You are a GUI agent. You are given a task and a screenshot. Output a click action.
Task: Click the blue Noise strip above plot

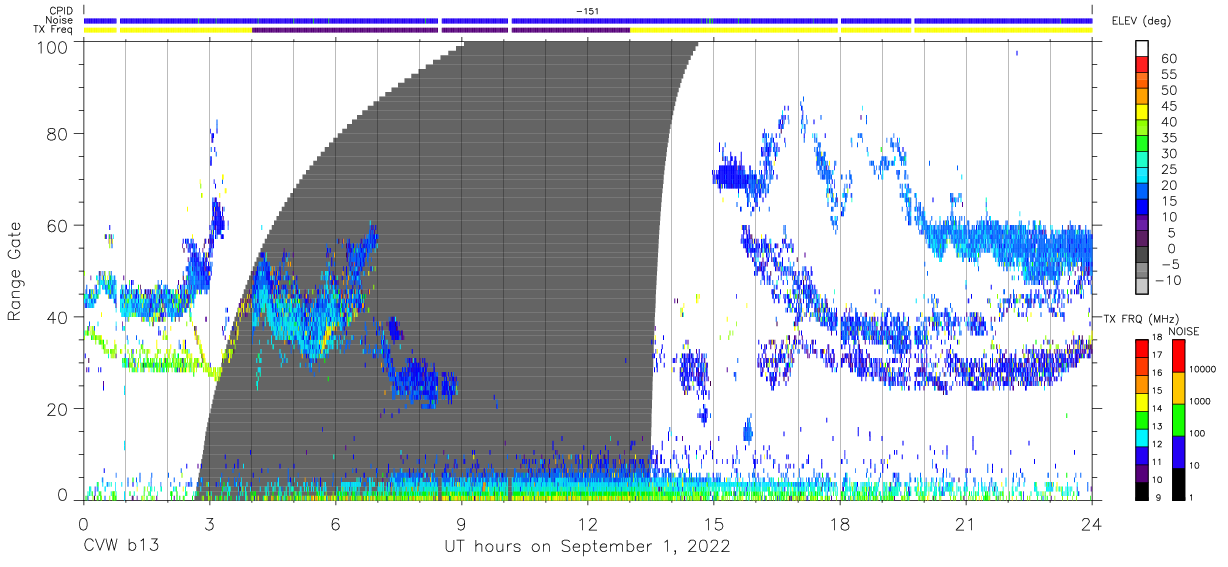click(588, 20)
